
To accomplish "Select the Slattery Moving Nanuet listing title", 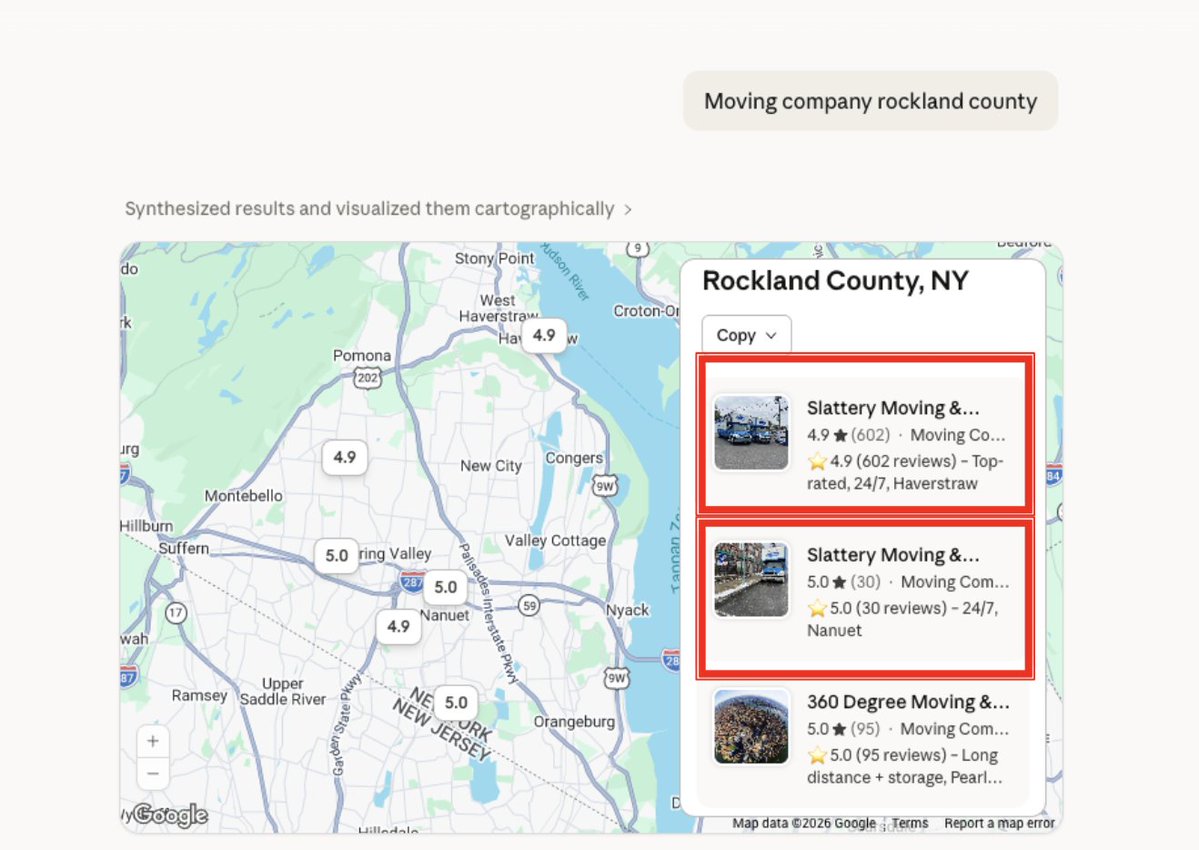I will [892, 555].
